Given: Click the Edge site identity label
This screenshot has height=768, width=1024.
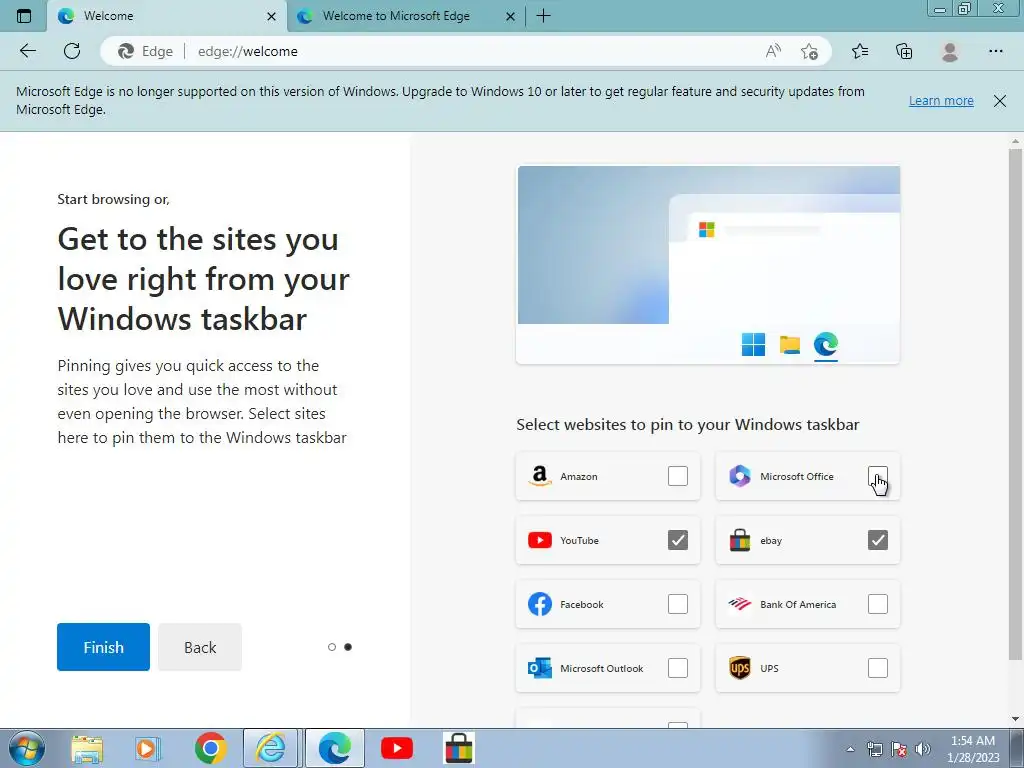Looking at the screenshot, I should pos(145,51).
